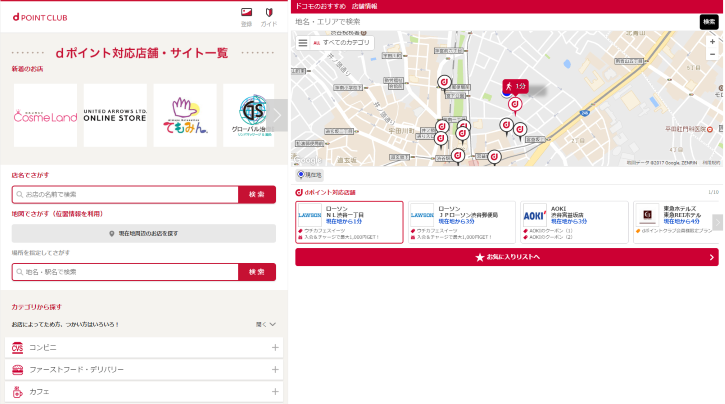
Task: Click the d POINT CLUB logo
Action: [x=40, y=18]
